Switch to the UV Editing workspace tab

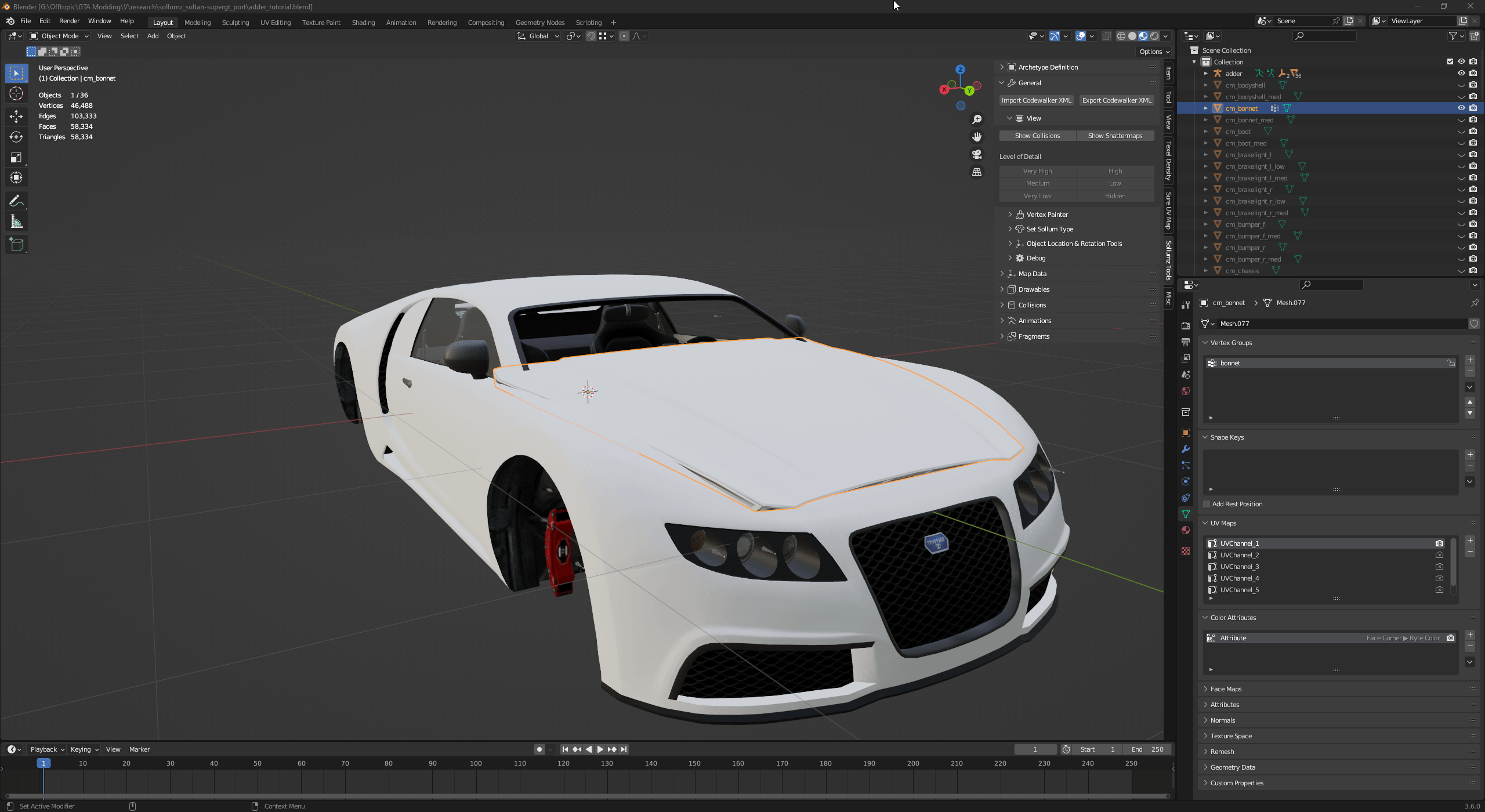(275, 23)
